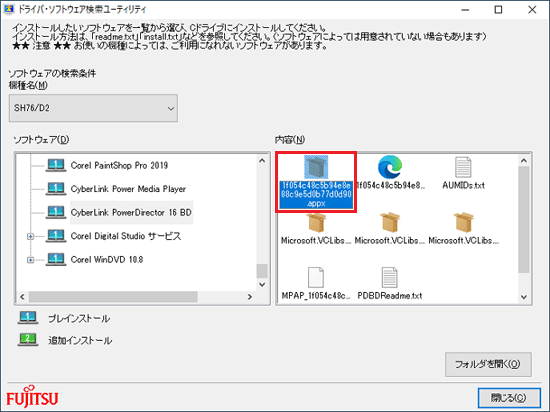This screenshot has height=412, width=550.
Task: Select Corel PaintShop Pro 2019 in software tree
Action: (x=119, y=165)
